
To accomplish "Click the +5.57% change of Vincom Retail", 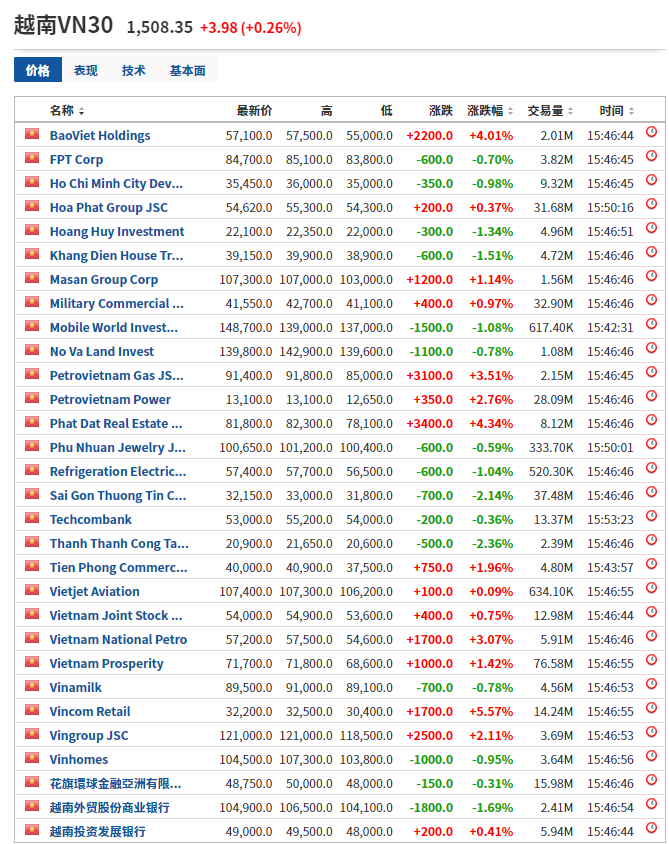I will pos(491,712).
